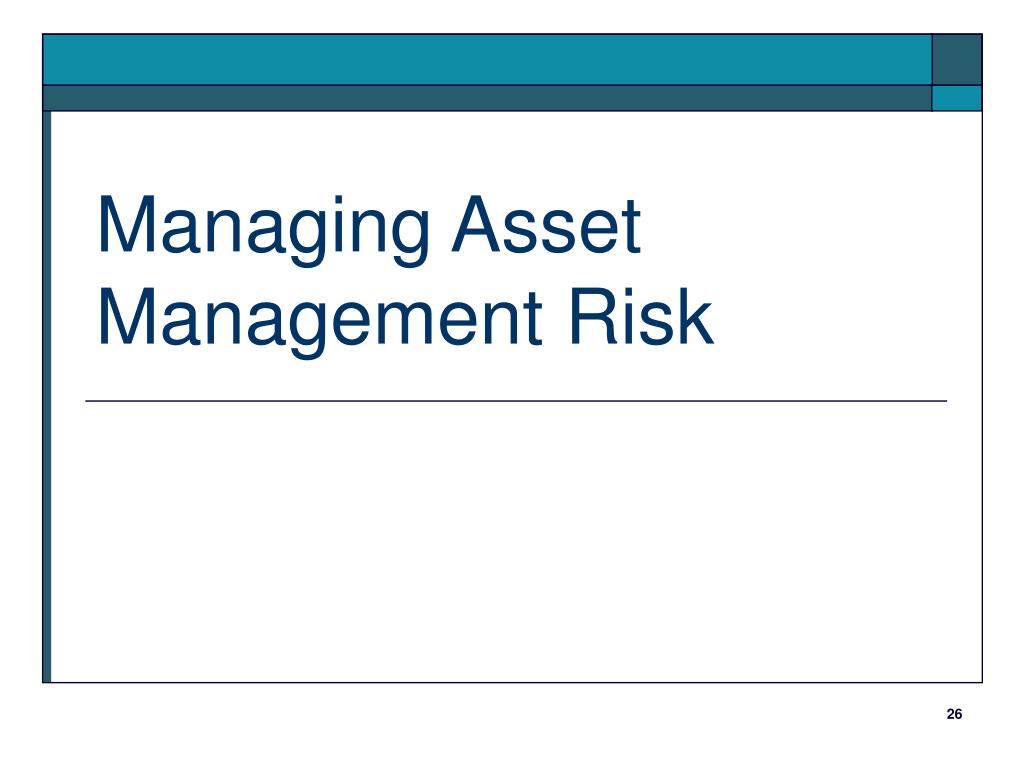Click the wide teal header banner
The height and width of the screenshot is (768, 1024).
[487, 59]
